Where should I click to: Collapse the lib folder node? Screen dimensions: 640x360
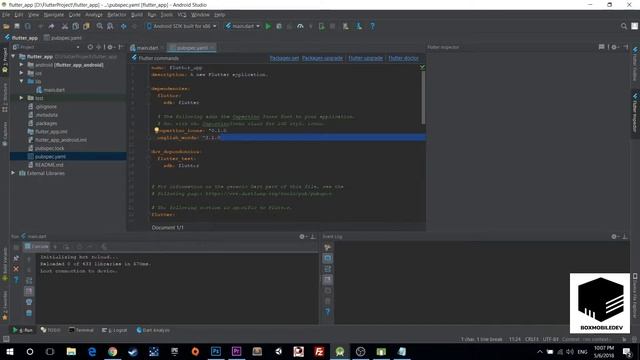21,81
